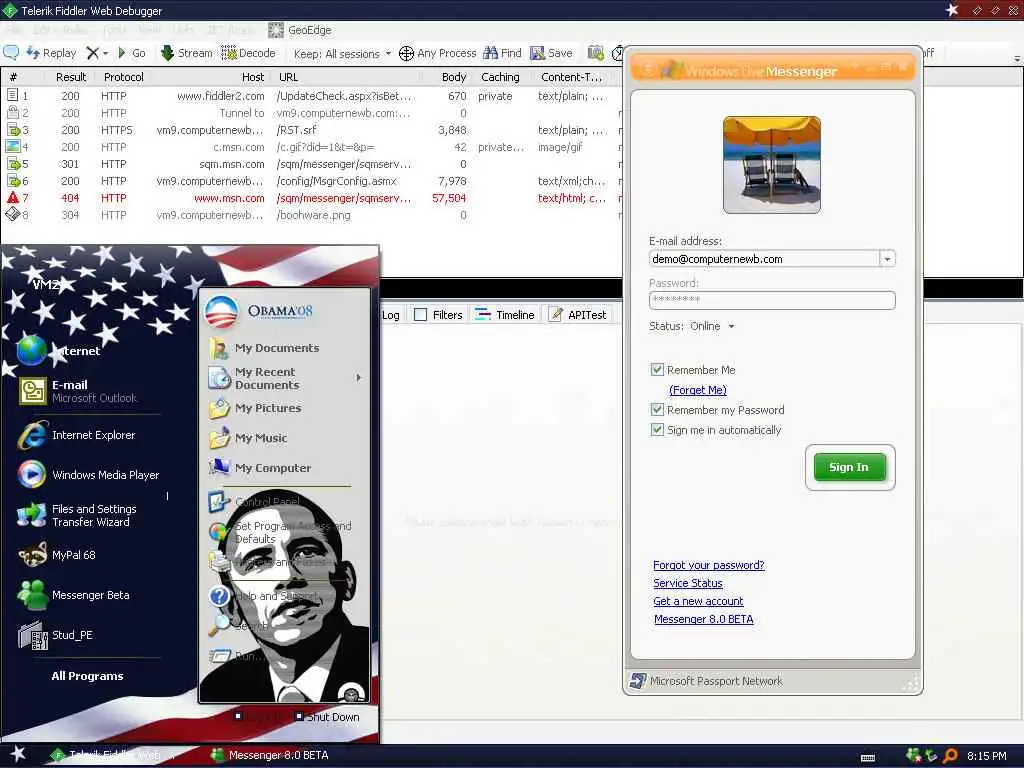Open the Forgot your password? link
Image resolution: width=1024 pixels, height=768 pixels.
(709, 565)
